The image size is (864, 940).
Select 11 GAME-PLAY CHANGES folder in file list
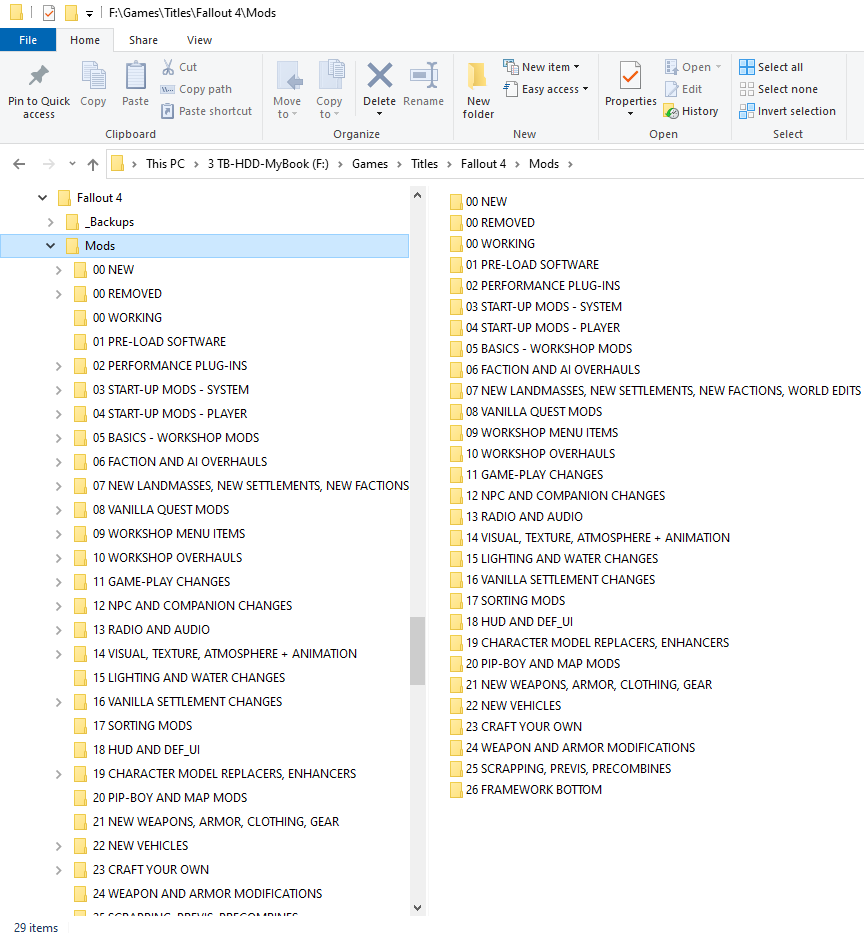click(x=526, y=475)
